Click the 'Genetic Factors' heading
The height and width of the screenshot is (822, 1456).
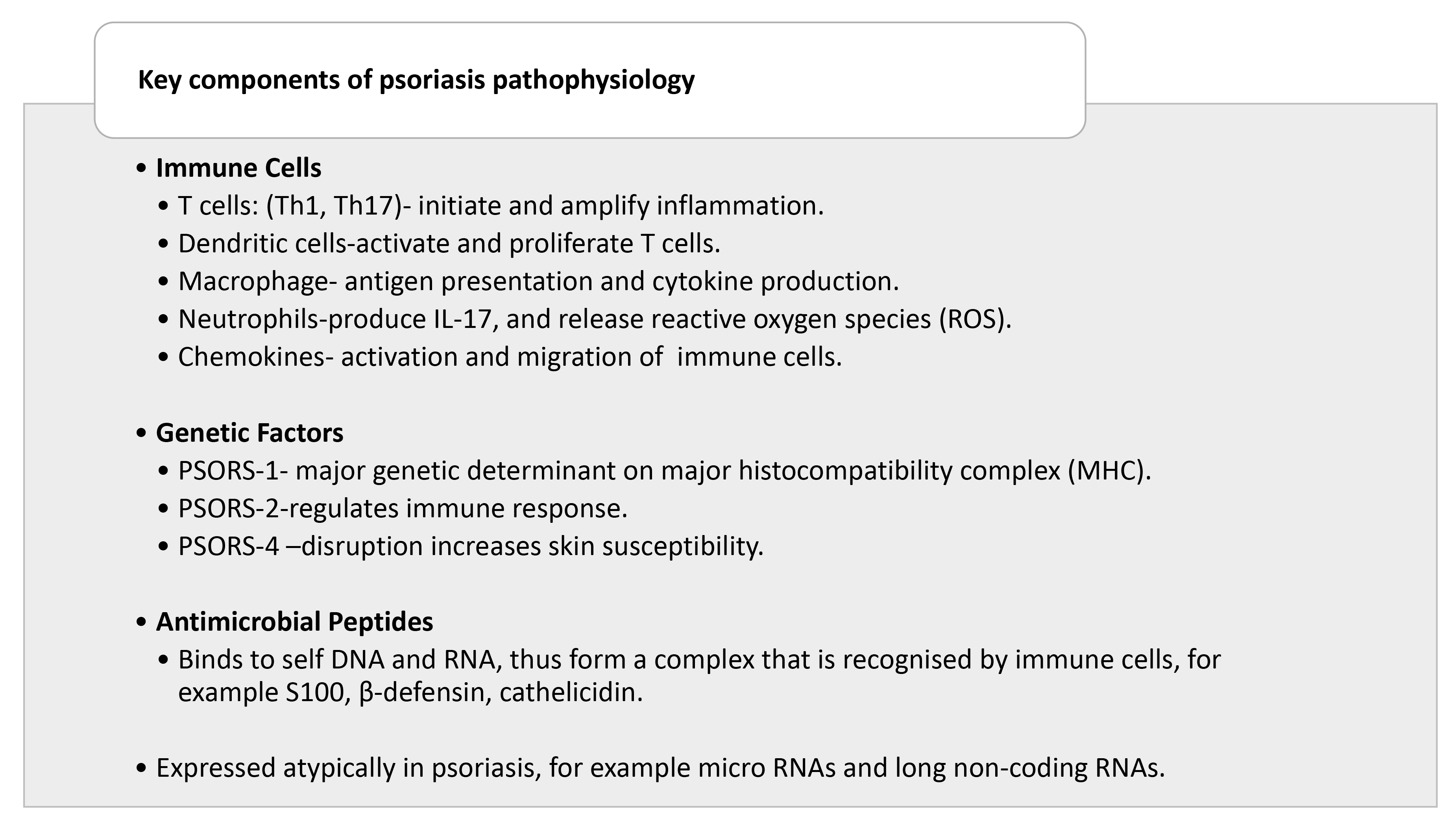pos(249,433)
